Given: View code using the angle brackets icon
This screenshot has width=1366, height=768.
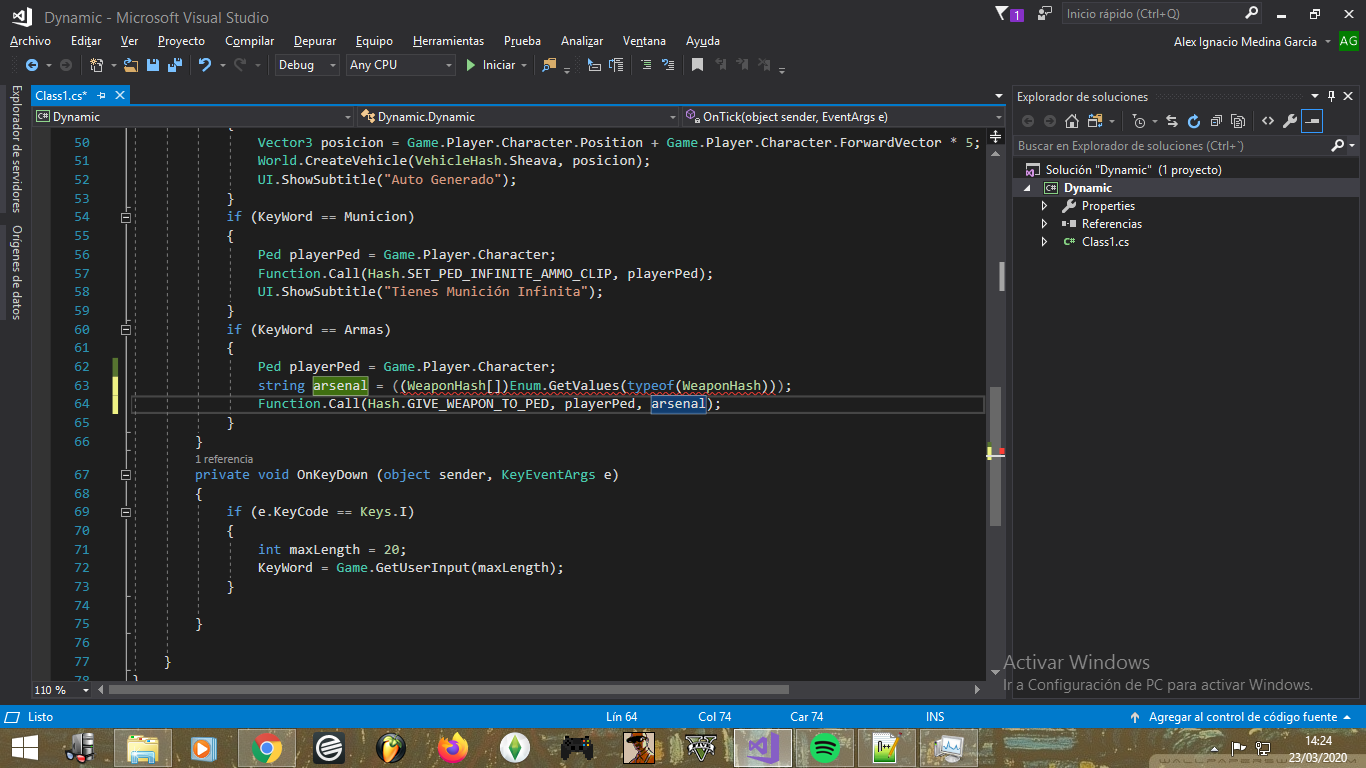Looking at the screenshot, I should [x=1268, y=121].
